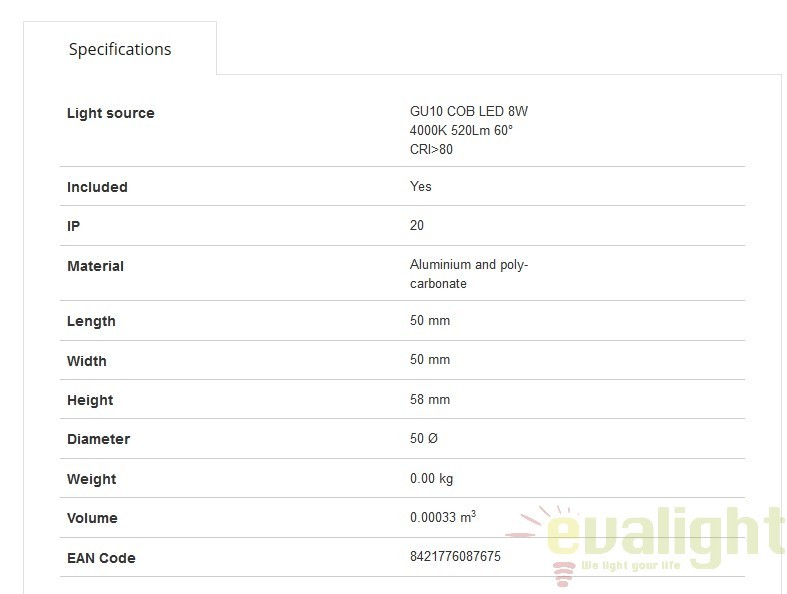
Task: Select the Included row label
Action: coord(97,187)
